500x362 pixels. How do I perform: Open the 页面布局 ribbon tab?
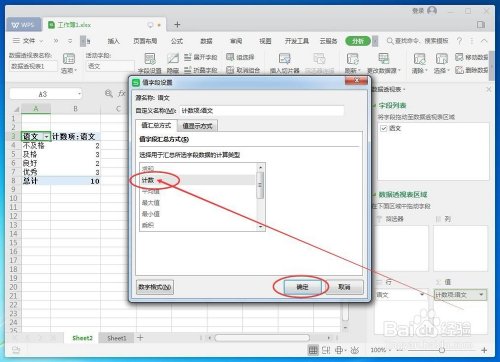(145, 41)
